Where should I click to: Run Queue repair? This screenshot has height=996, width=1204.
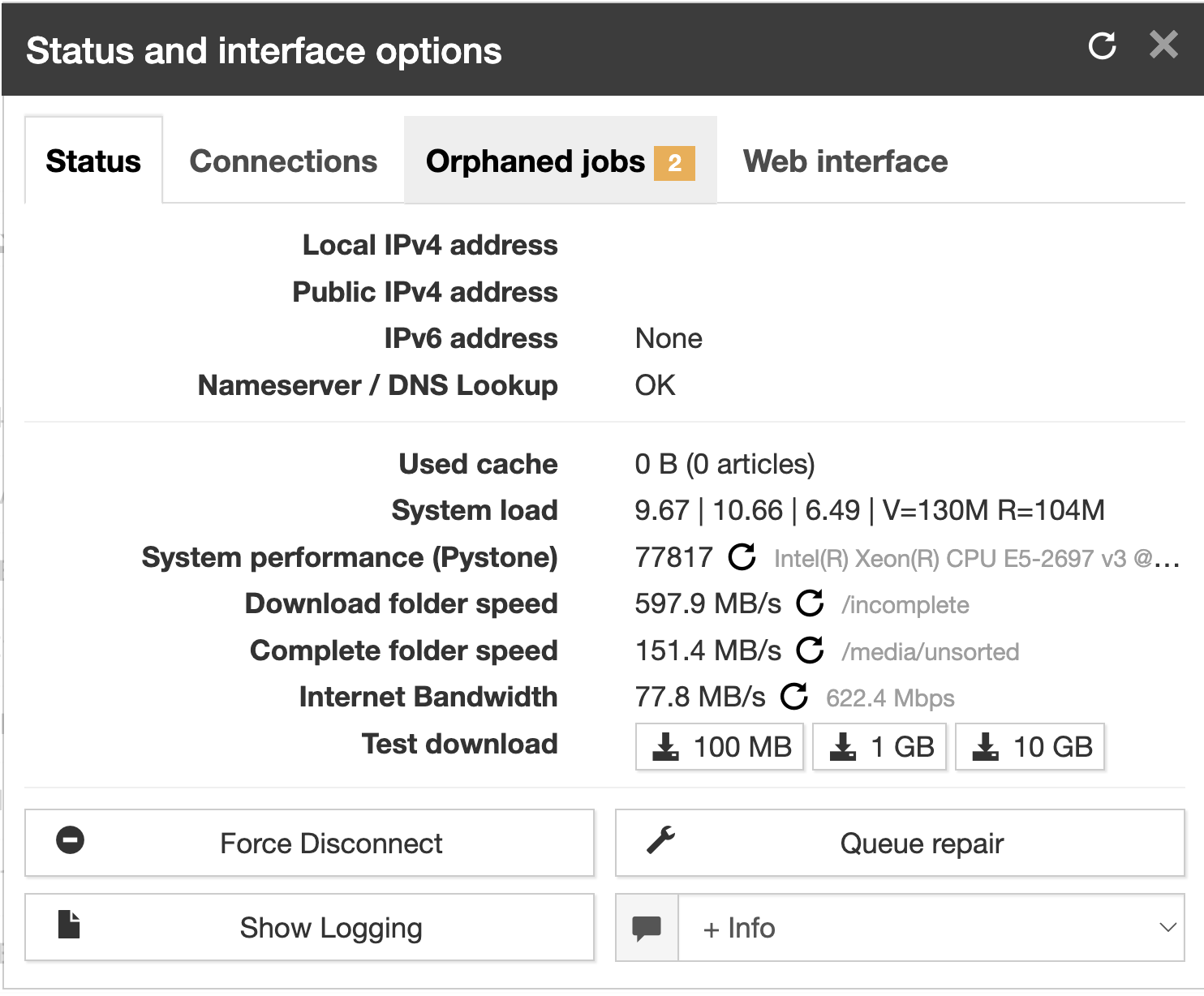(921, 843)
